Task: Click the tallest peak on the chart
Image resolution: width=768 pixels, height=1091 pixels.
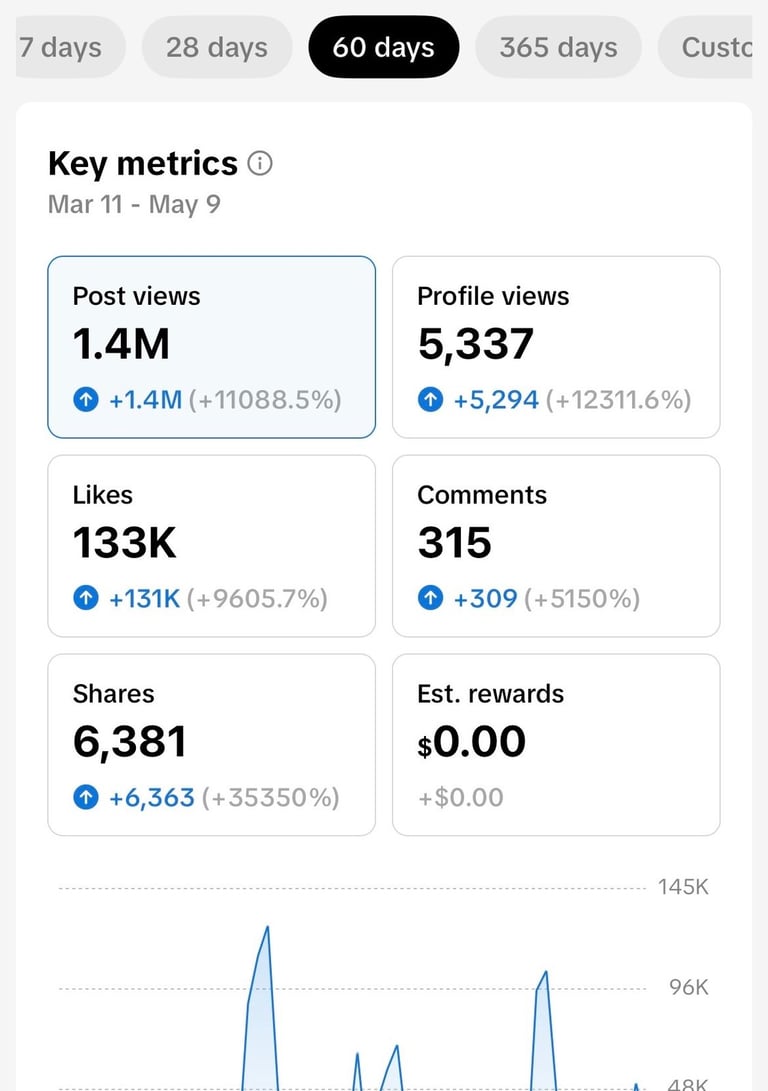Action: 267,929
